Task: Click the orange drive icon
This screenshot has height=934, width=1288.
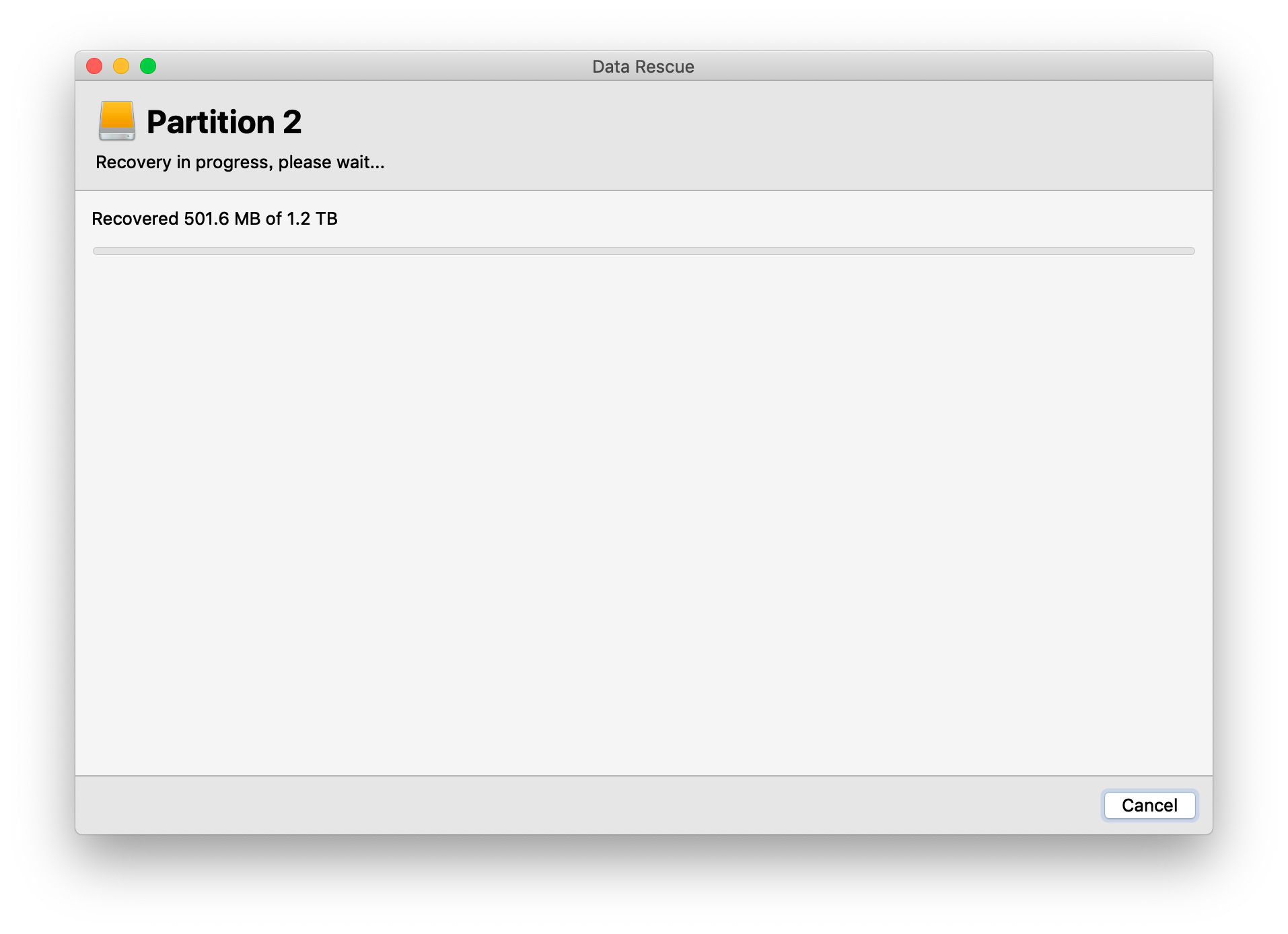Action: click(x=117, y=120)
